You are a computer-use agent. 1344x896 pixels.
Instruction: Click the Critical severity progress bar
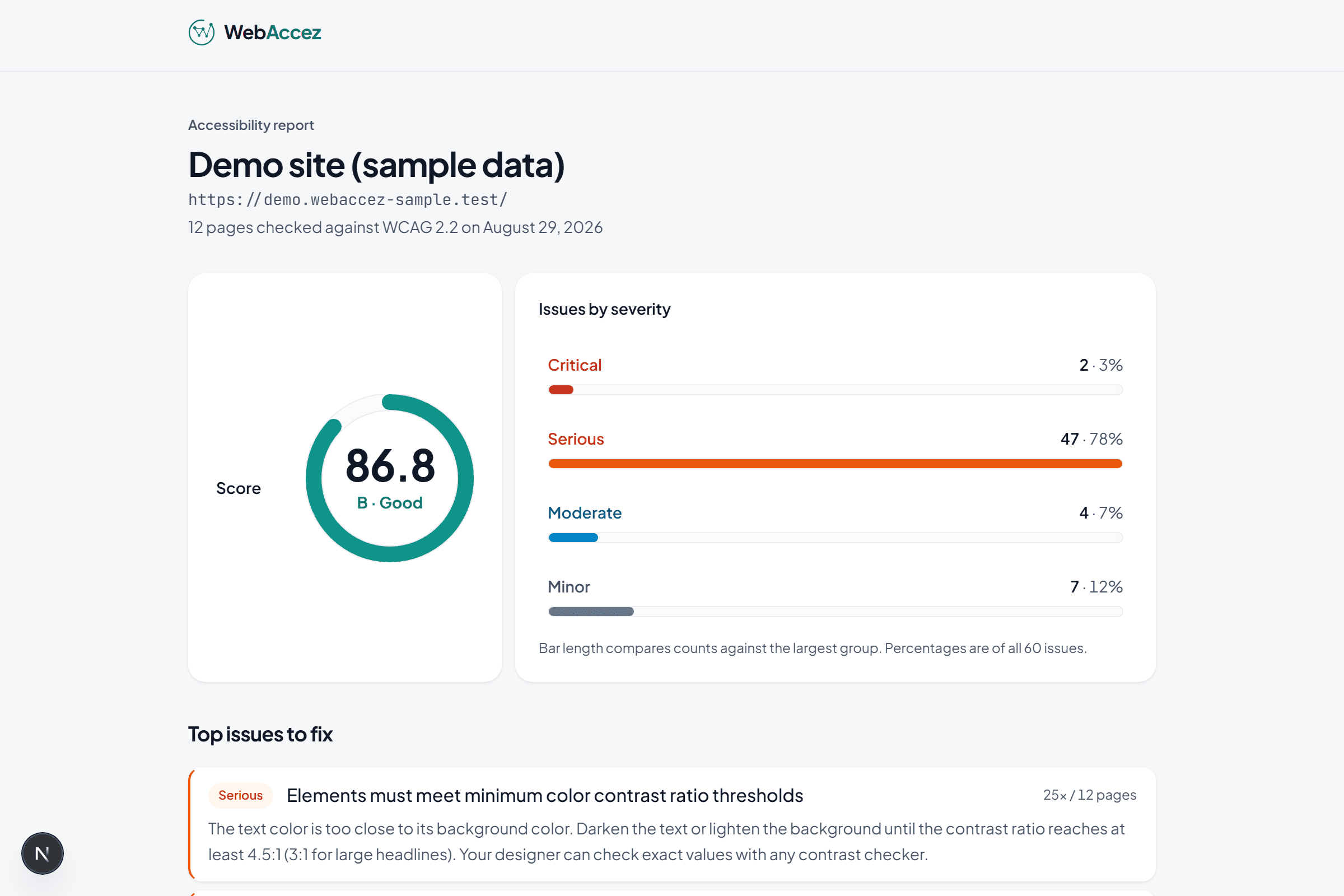pyautogui.click(x=836, y=390)
